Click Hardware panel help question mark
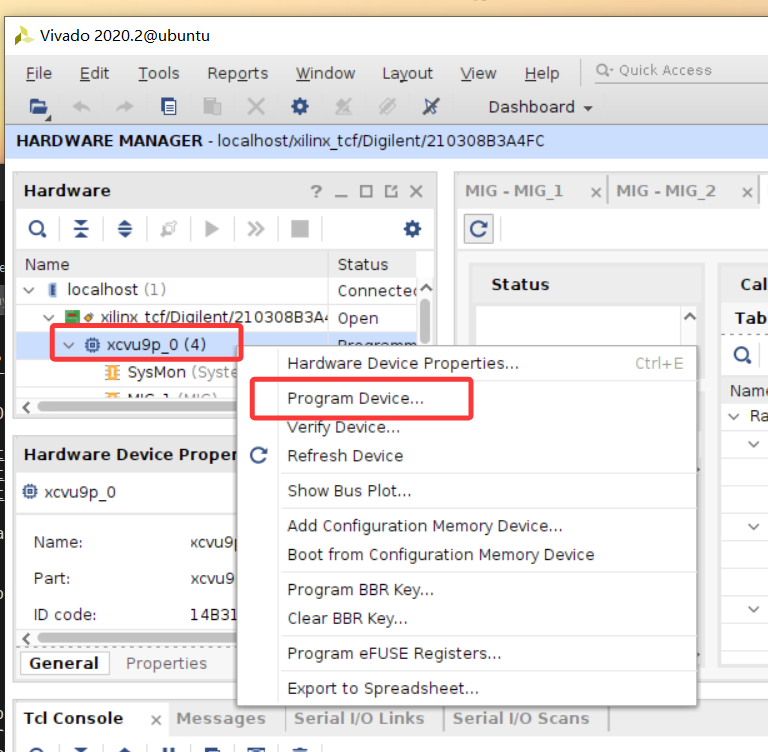Image resolution: width=768 pixels, height=752 pixels. pyautogui.click(x=316, y=191)
